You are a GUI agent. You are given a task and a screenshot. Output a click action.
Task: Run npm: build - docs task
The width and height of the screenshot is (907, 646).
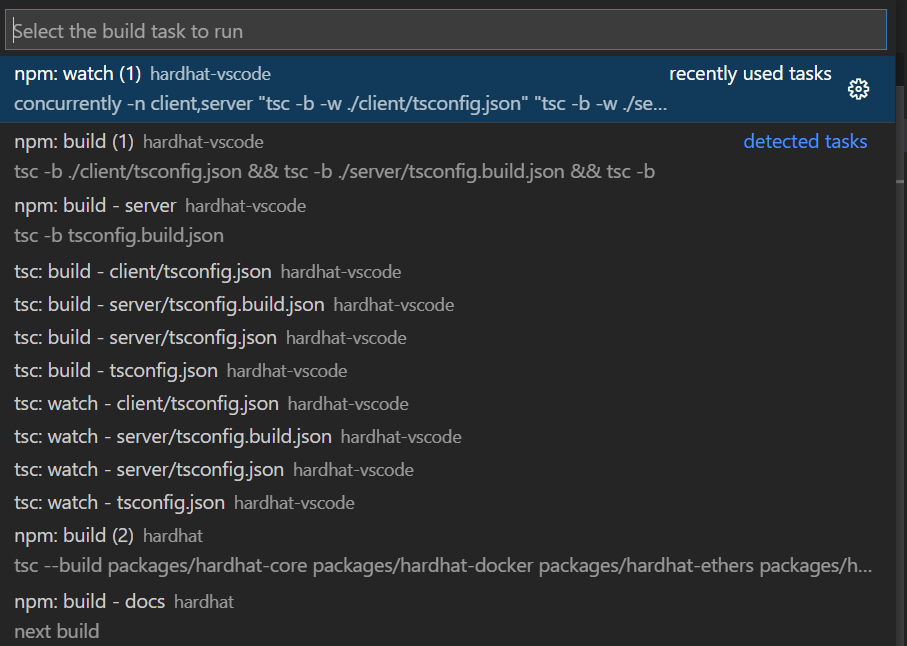[447, 615]
